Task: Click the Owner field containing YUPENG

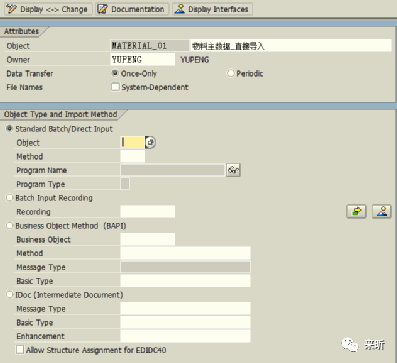Action: click(x=143, y=59)
